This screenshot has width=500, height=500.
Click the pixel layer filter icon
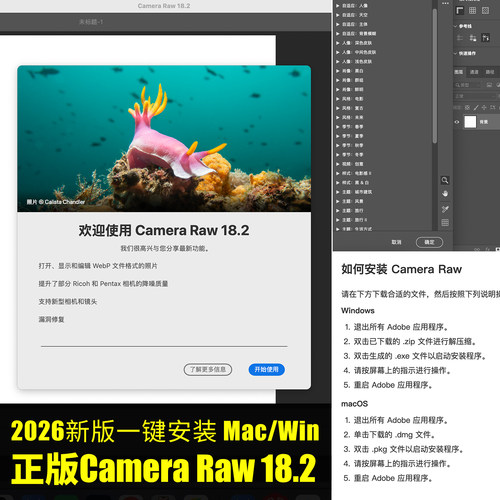489,85
